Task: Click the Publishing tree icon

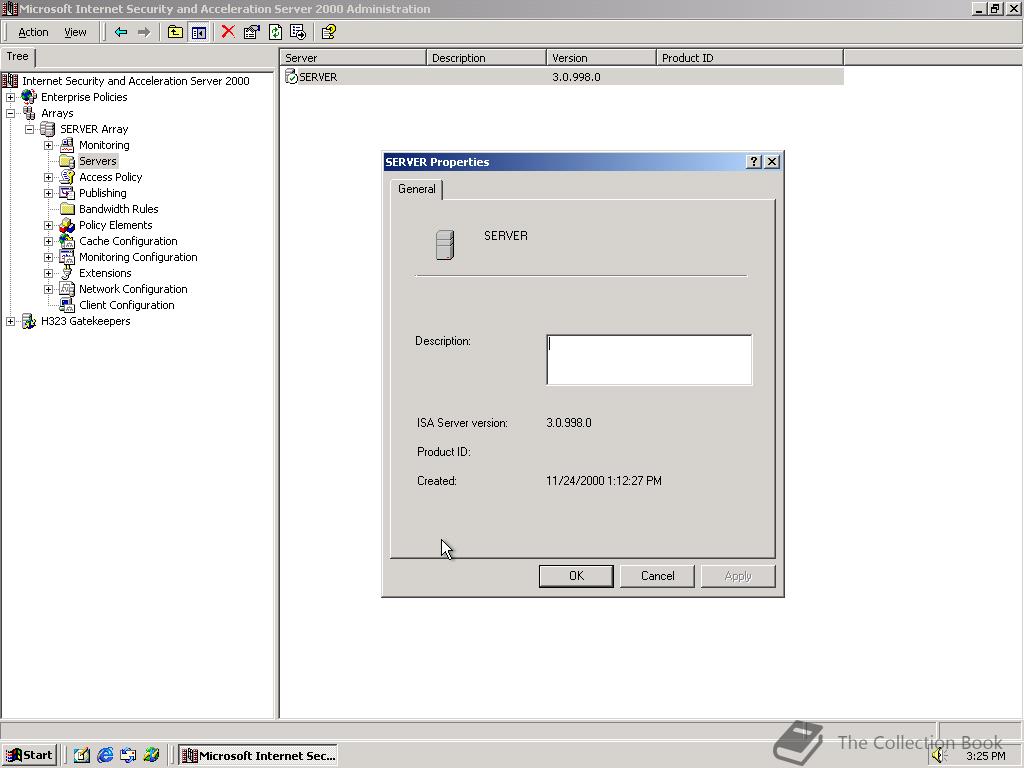Action: [67, 193]
